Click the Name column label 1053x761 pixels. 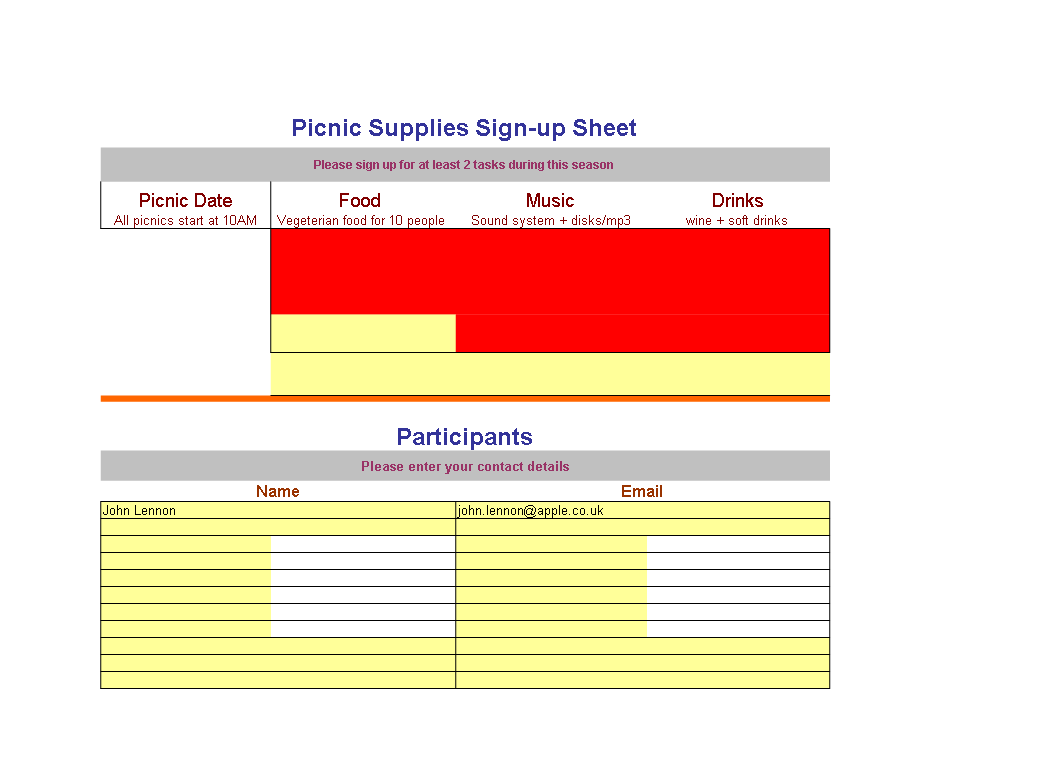coord(277,491)
